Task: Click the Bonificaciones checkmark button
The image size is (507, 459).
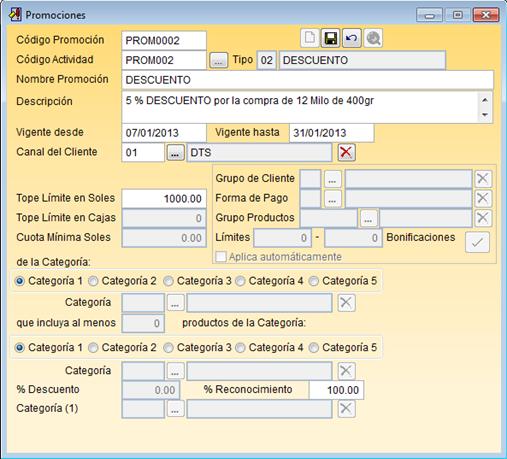Action: tap(477, 242)
